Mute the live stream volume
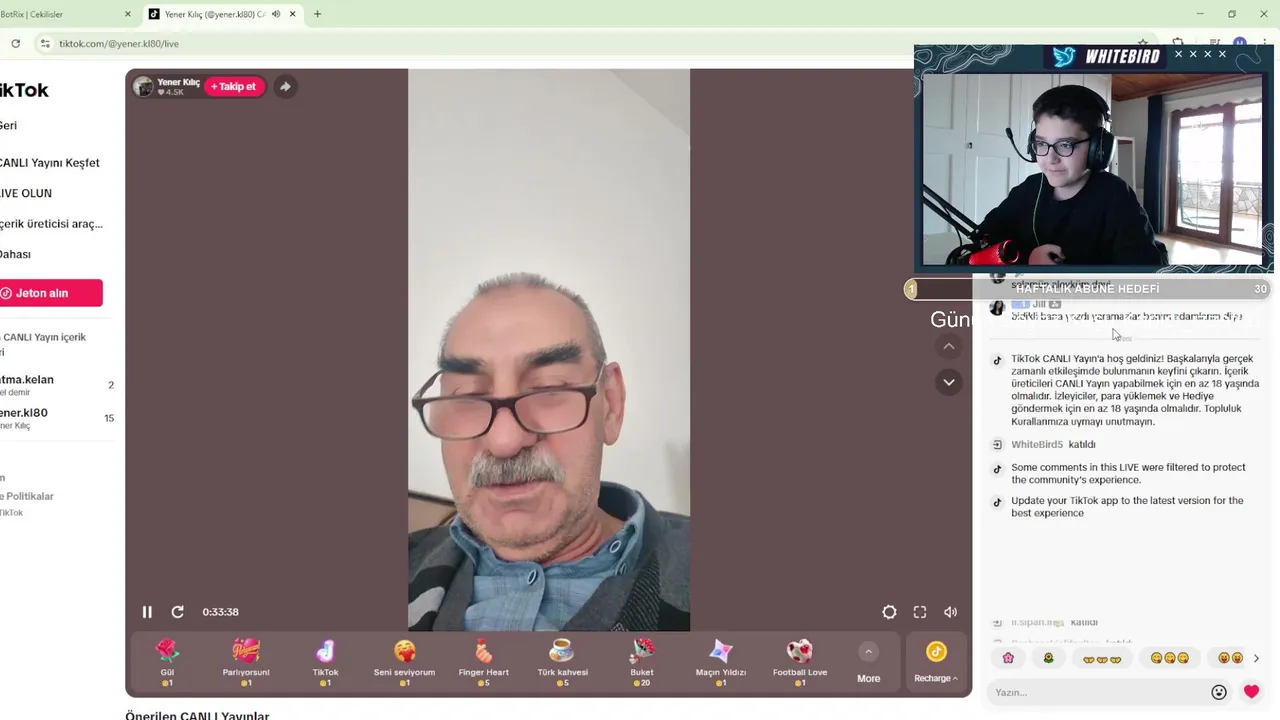1280x720 pixels. [950, 612]
